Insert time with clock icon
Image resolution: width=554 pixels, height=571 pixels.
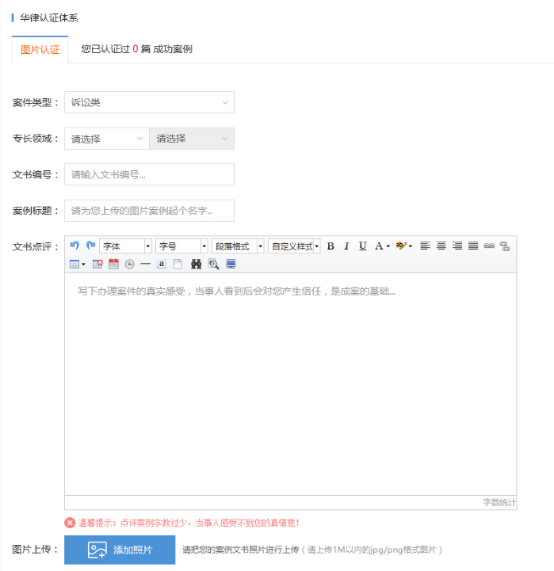[130, 264]
